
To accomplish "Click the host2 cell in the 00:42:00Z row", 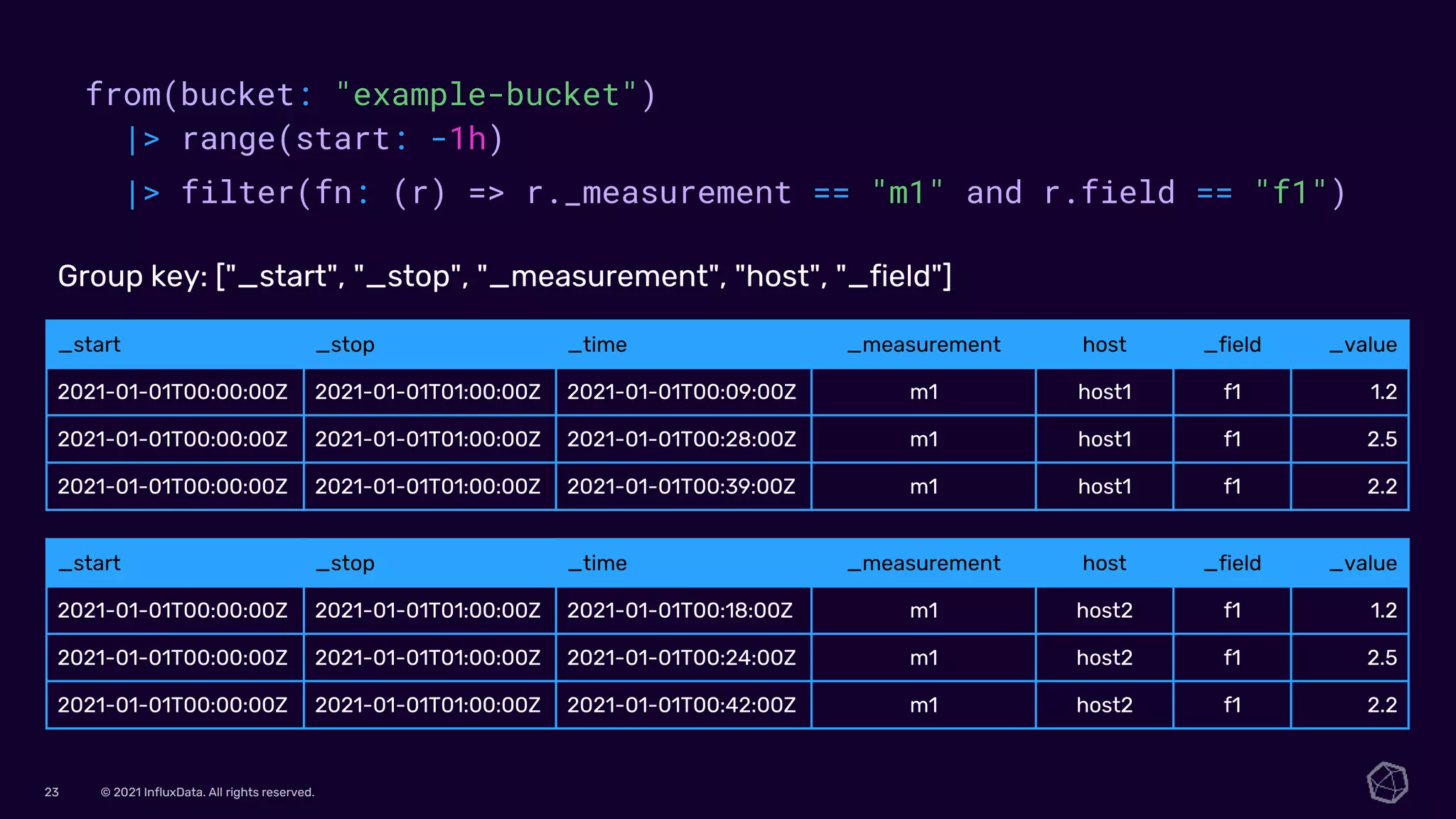I will click(x=1104, y=705).
